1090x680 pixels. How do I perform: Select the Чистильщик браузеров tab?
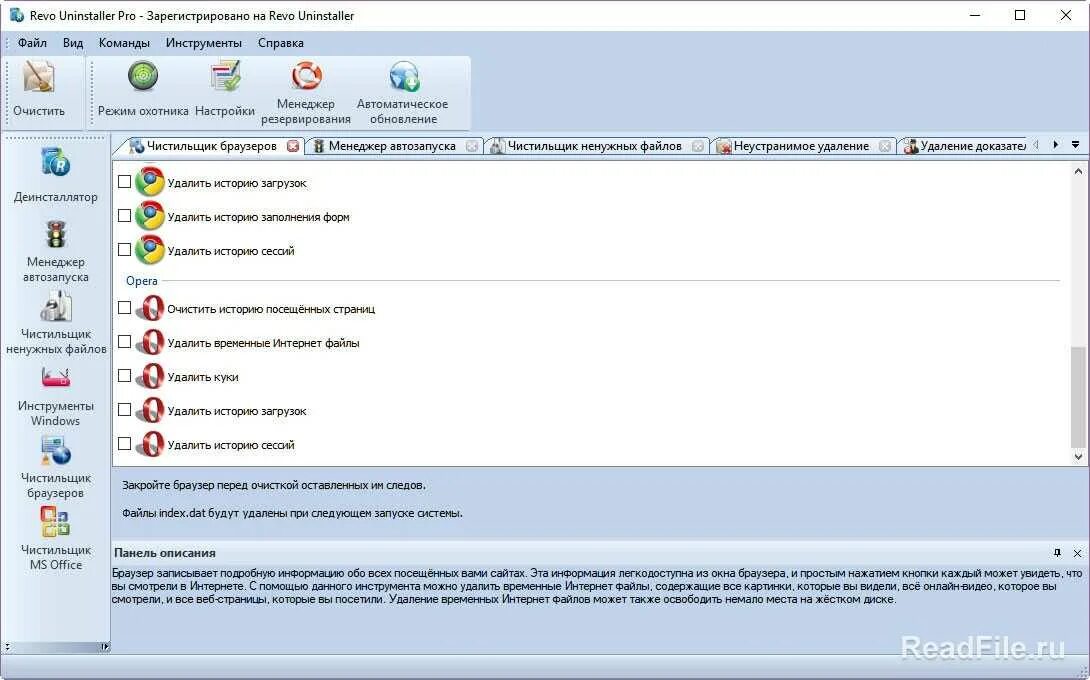point(211,146)
